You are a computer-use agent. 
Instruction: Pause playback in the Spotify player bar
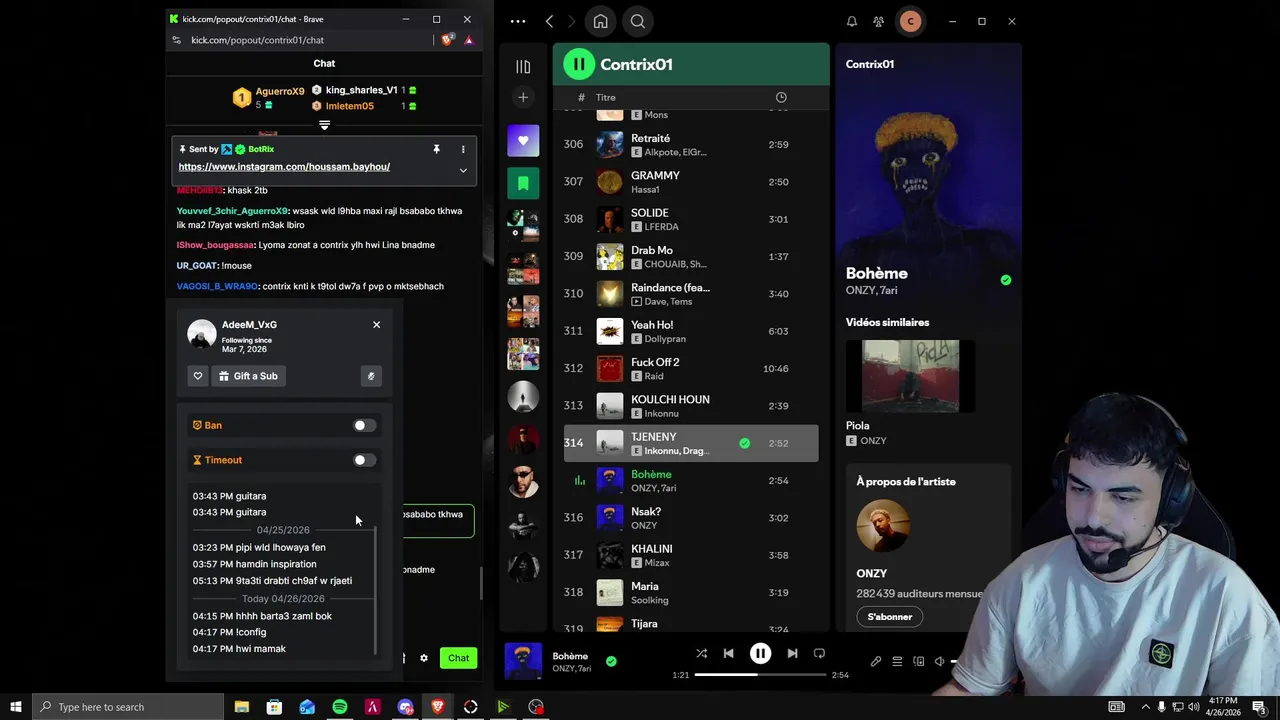(x=760, y=653)
